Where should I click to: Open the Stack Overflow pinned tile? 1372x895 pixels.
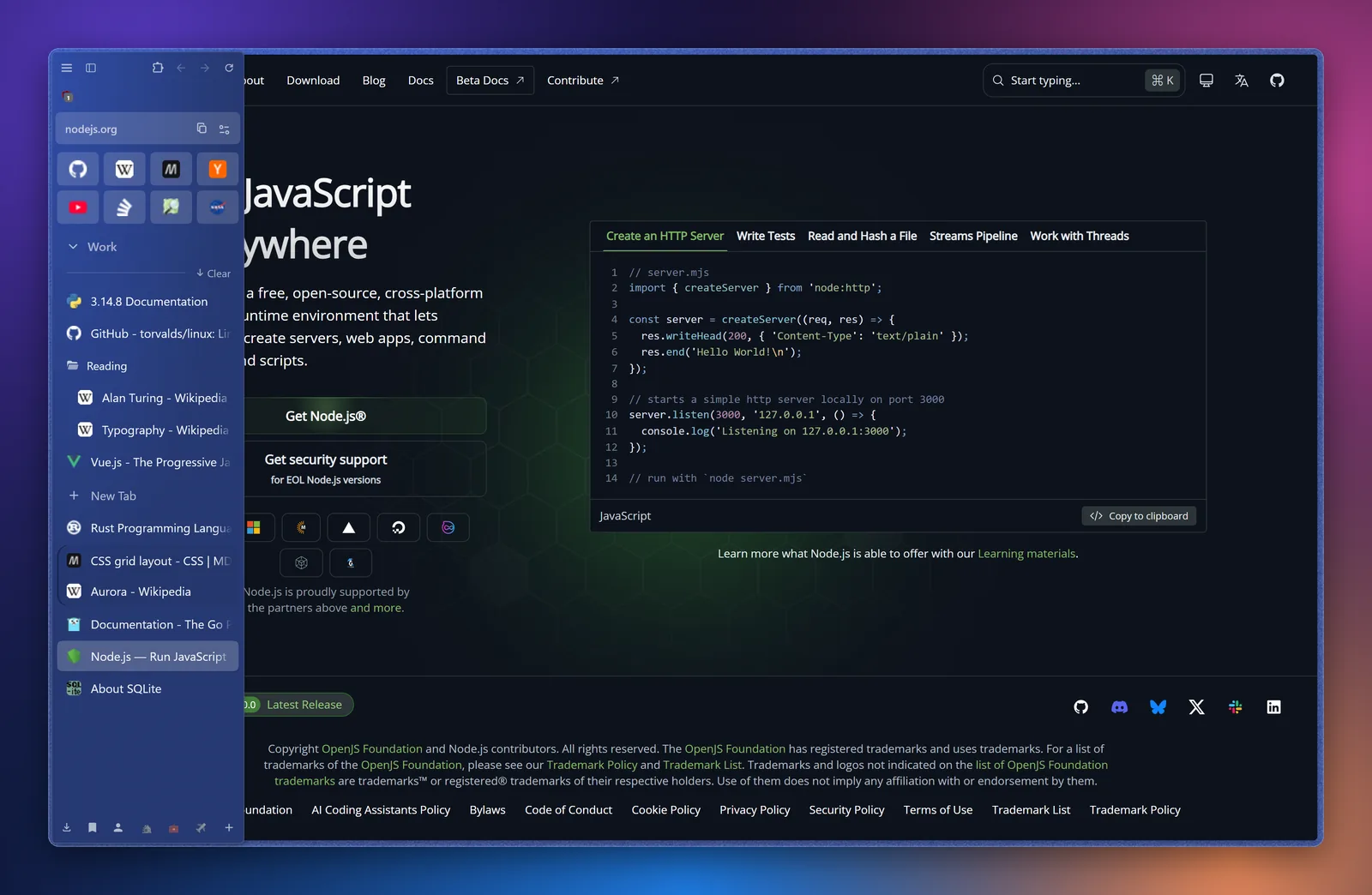(x=124, y=207)
